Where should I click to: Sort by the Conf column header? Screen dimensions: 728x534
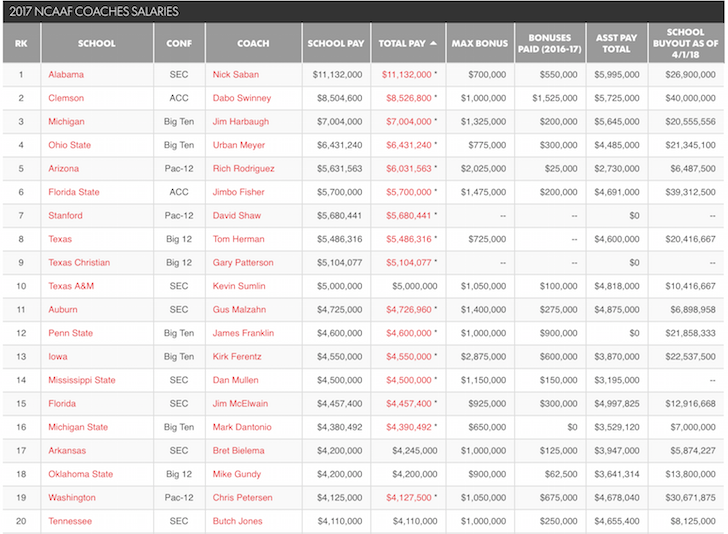point(179,43)
